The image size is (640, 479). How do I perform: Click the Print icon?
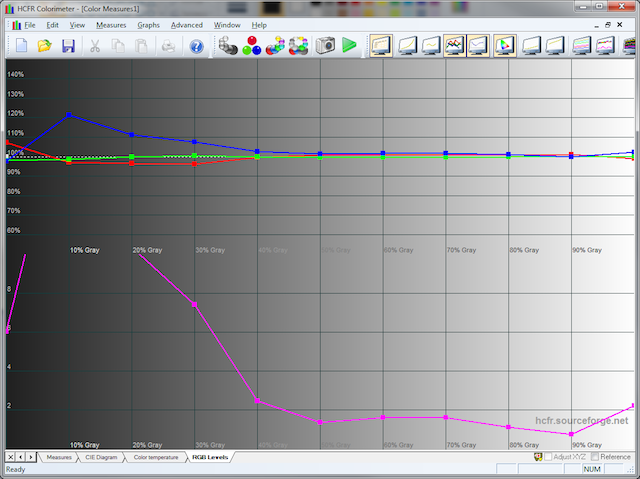tap(168, 45)
